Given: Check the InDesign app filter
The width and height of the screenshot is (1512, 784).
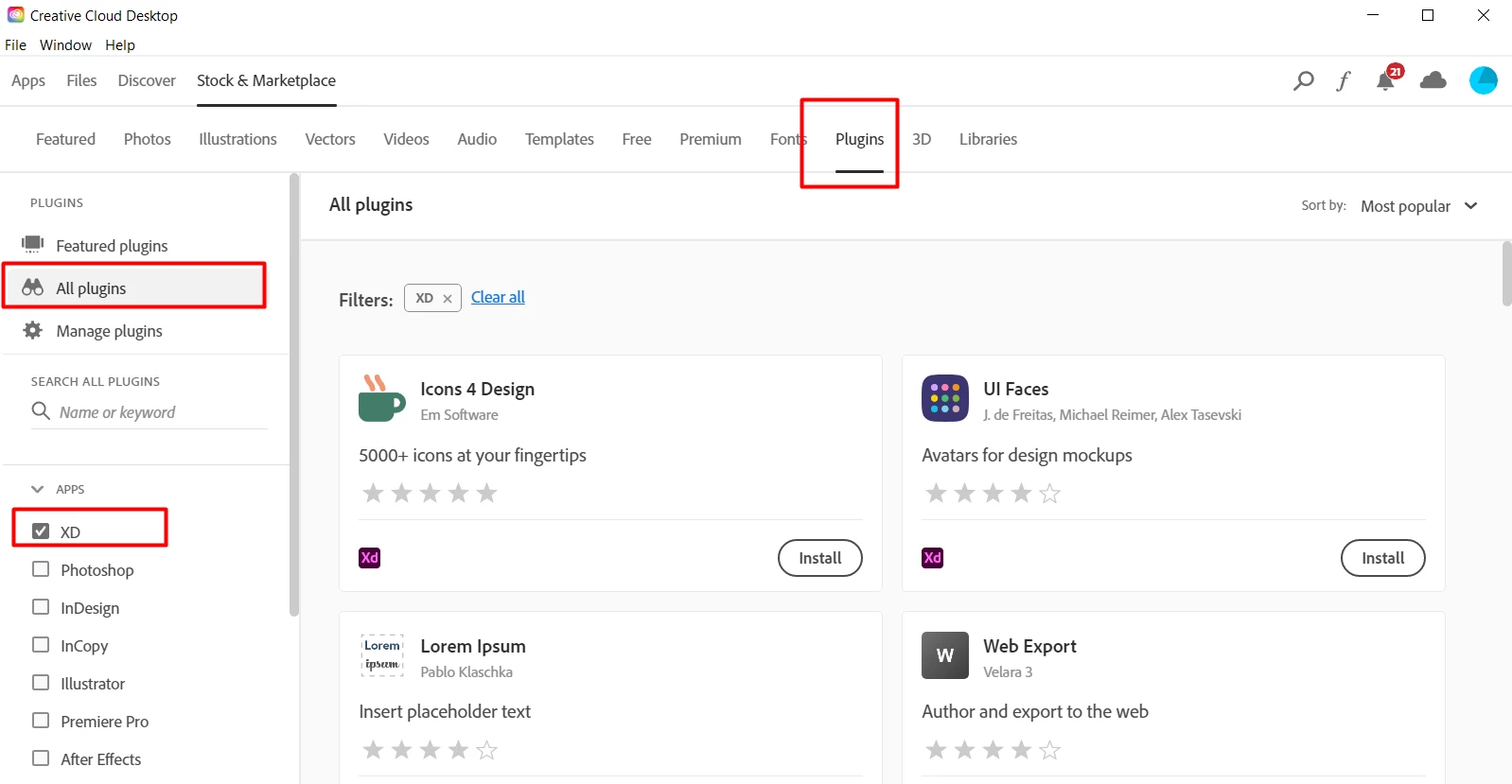Looking at the screenshot, I should coord(41,606).
